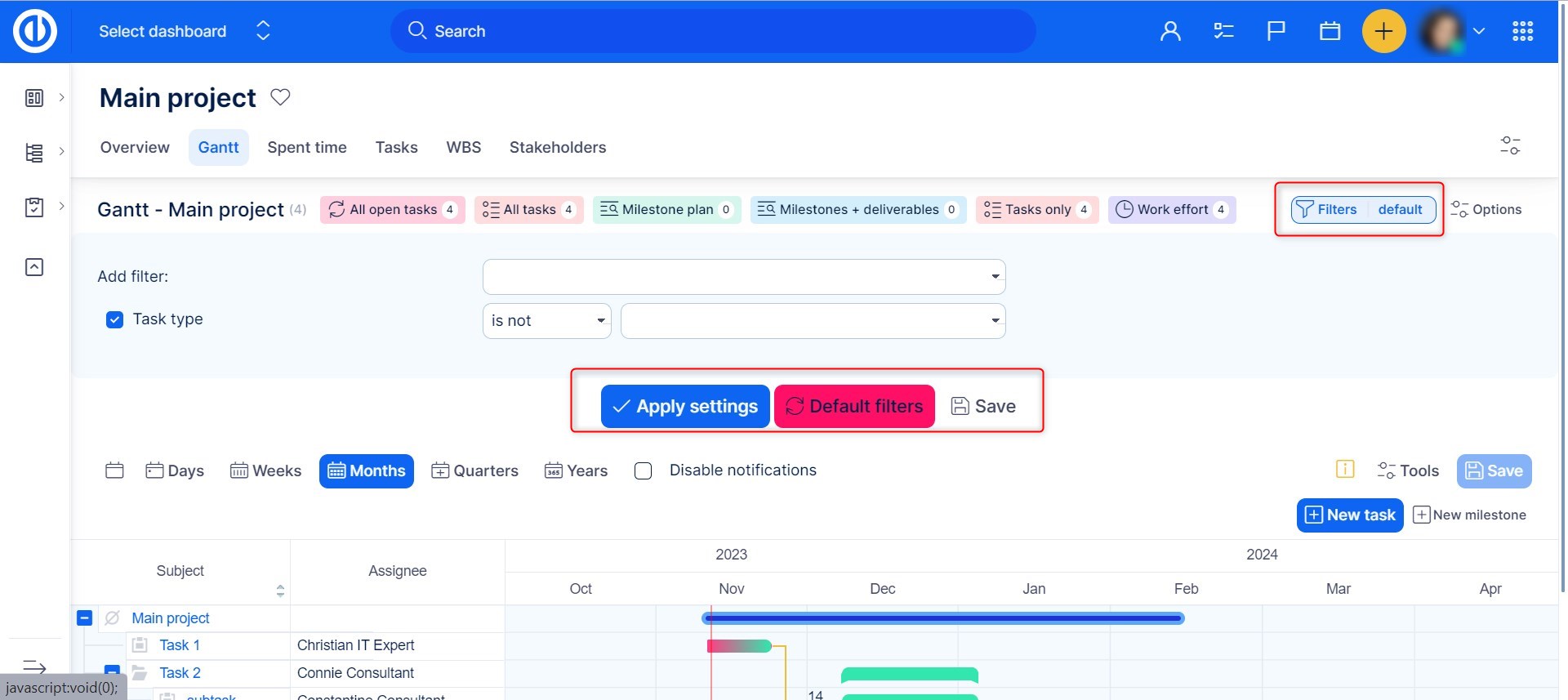The width and height of the screenshot is (1568, 700).
Task: Collapse the Main project tree row
Action: tap(84, 618)
